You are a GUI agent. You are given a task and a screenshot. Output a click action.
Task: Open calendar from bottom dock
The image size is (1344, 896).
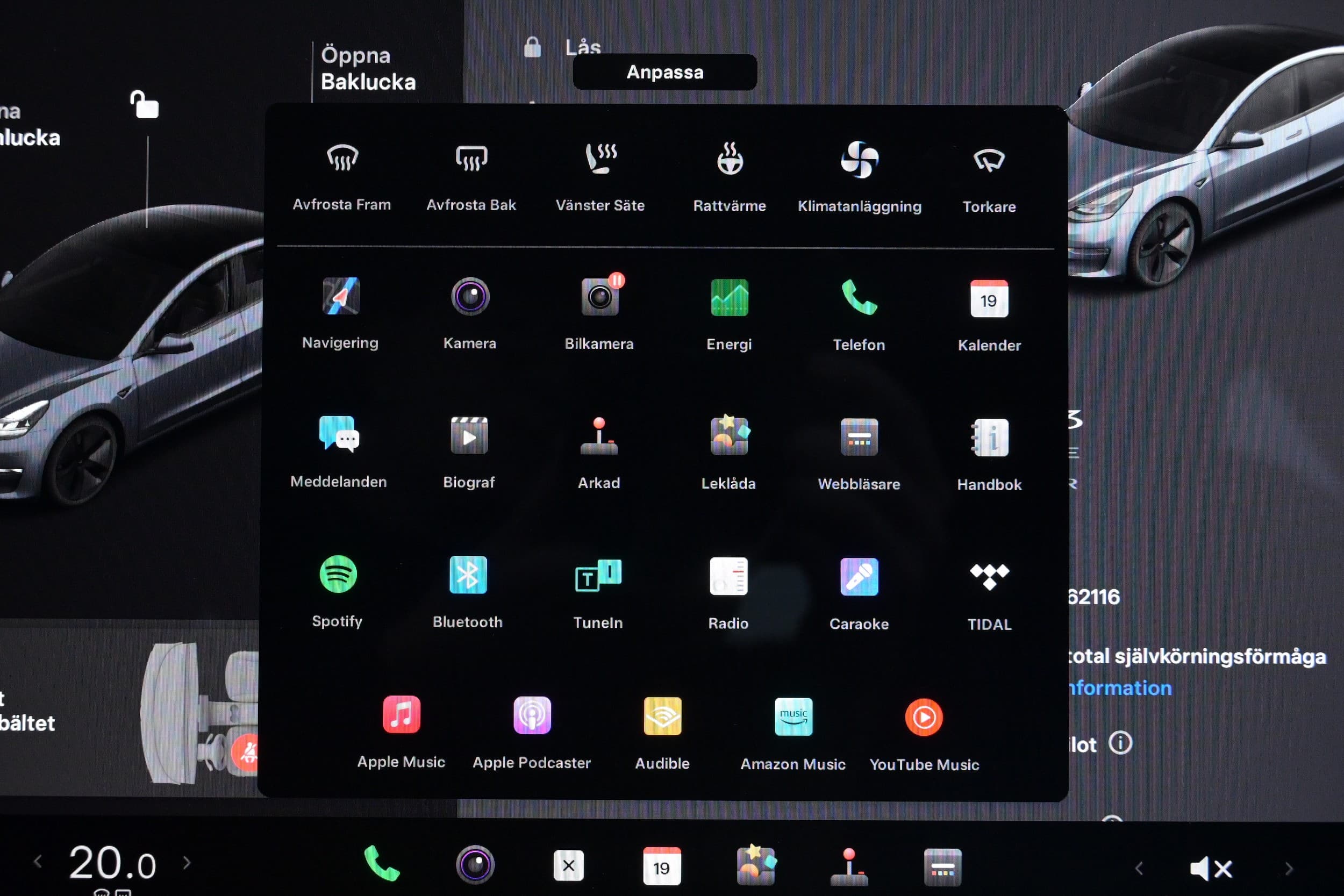(x=662, y=866)
